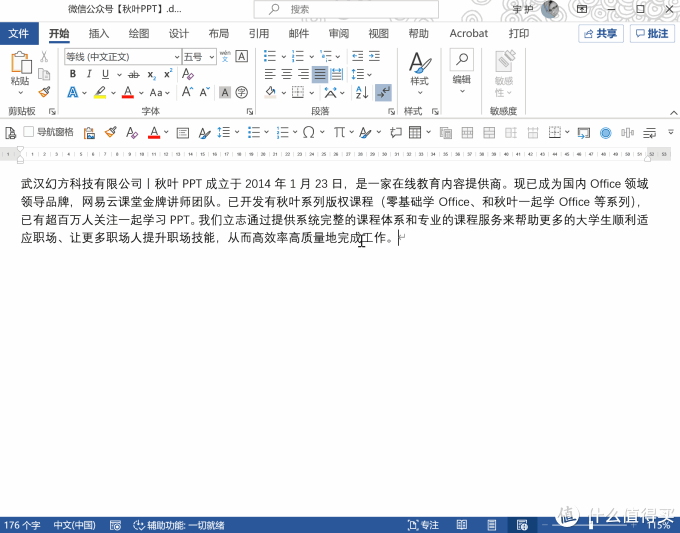The width and height of the screenshot is (680, 533).
Task: Align text right
Action: point(303,74)
